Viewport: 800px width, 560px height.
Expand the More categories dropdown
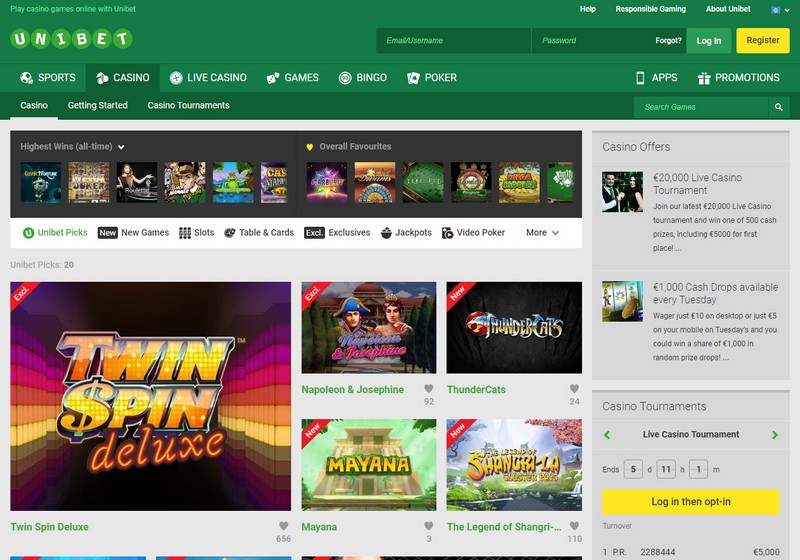pos(542,233)
